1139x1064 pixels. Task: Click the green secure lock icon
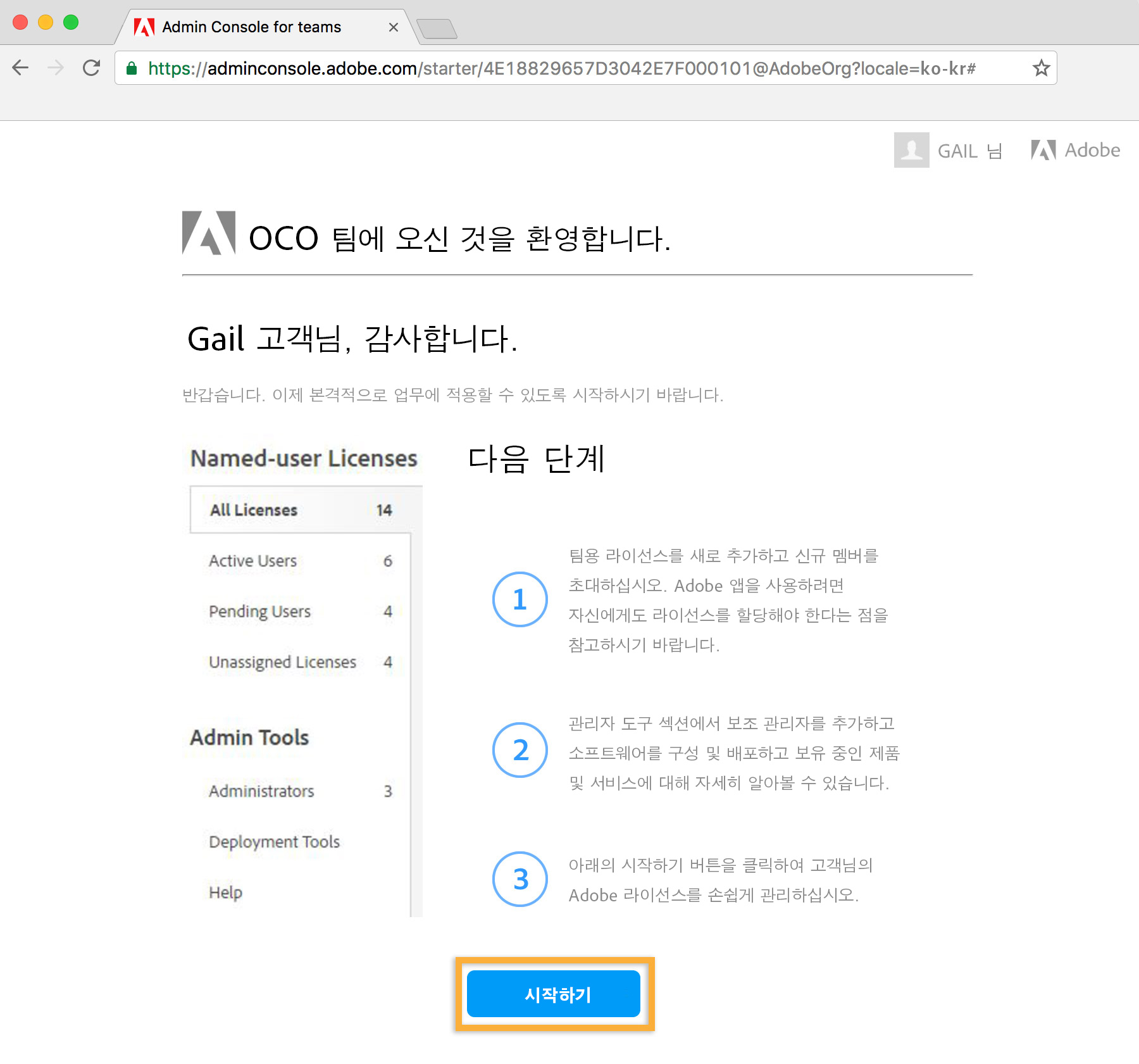tap(132, 68)
